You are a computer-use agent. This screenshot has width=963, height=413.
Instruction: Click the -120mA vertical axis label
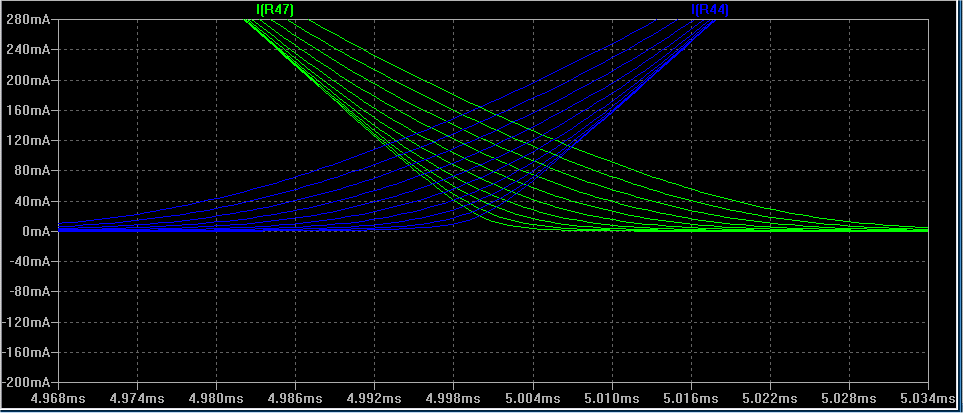coord(26,322)
